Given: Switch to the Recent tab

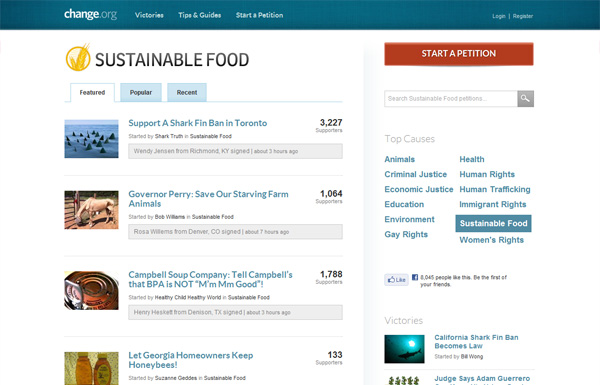Looking at the screenshot, I should coord(187,93).
